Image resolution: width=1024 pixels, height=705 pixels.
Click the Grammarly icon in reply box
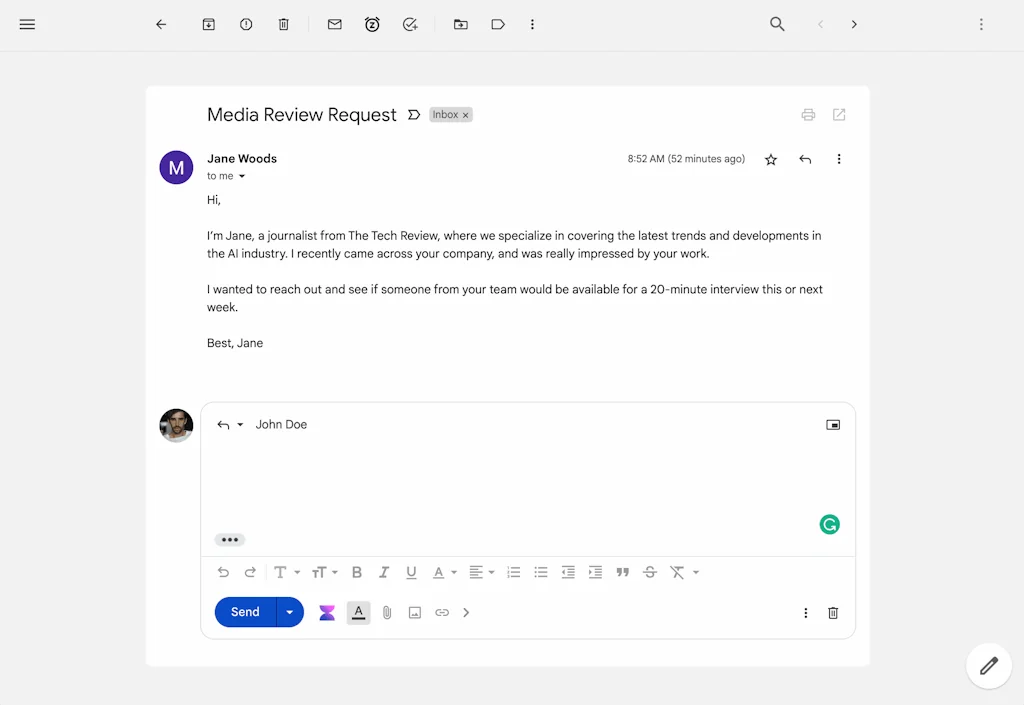[x=829, y=524]
